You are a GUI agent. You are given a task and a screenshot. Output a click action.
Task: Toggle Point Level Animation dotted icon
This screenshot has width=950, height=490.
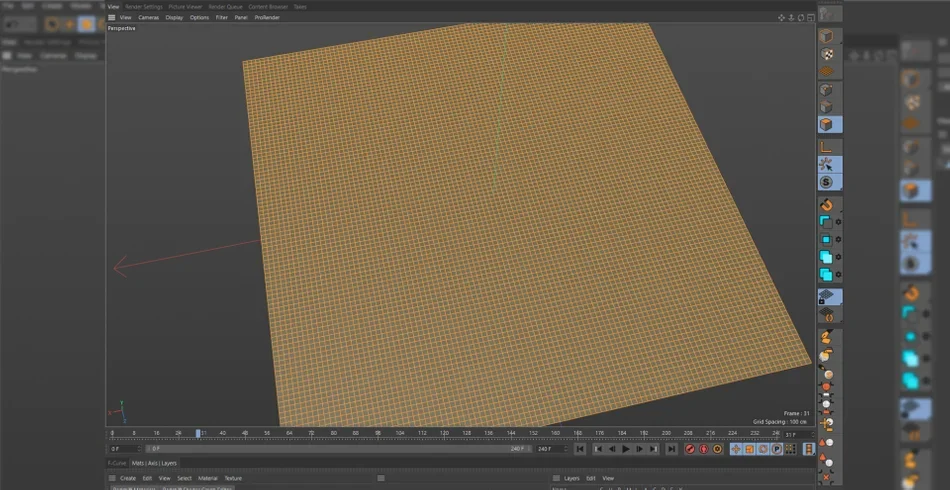pos(791,449)
